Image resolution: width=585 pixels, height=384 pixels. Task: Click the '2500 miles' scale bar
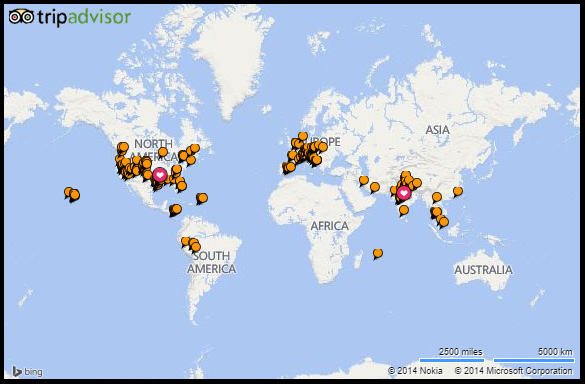[452, 360]
